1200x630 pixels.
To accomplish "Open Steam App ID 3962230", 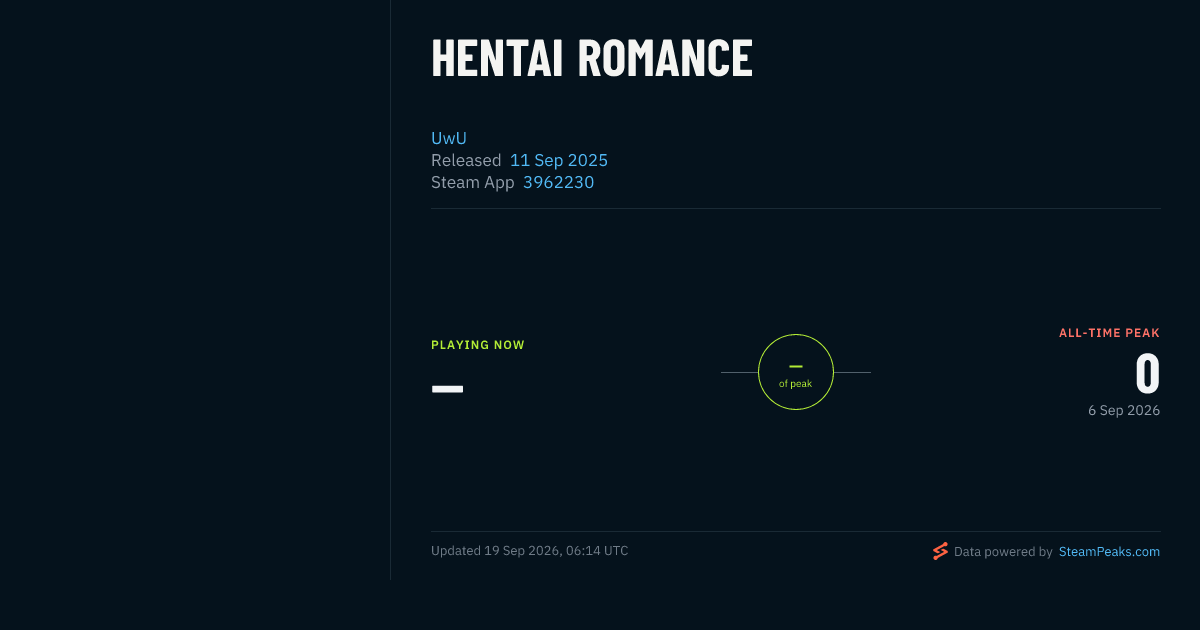I will [x=558, y=182].
